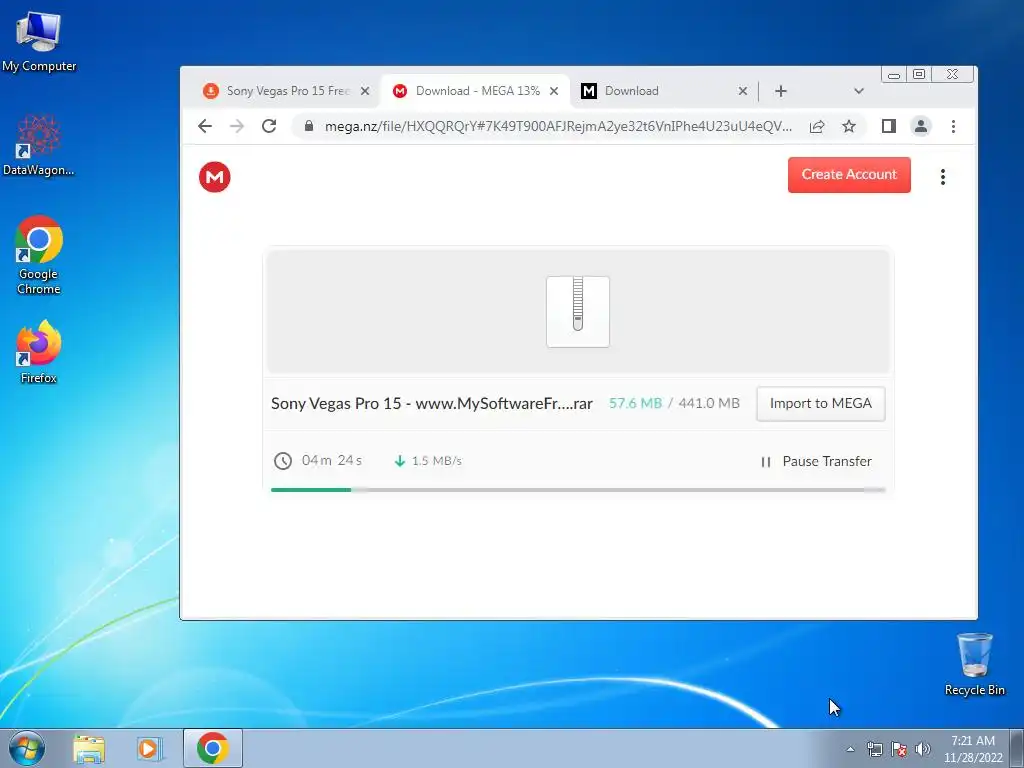Click the 1.5 MB/s download speed
Image resolution: width=1024 pixels, height=768 pixels.
436,461
